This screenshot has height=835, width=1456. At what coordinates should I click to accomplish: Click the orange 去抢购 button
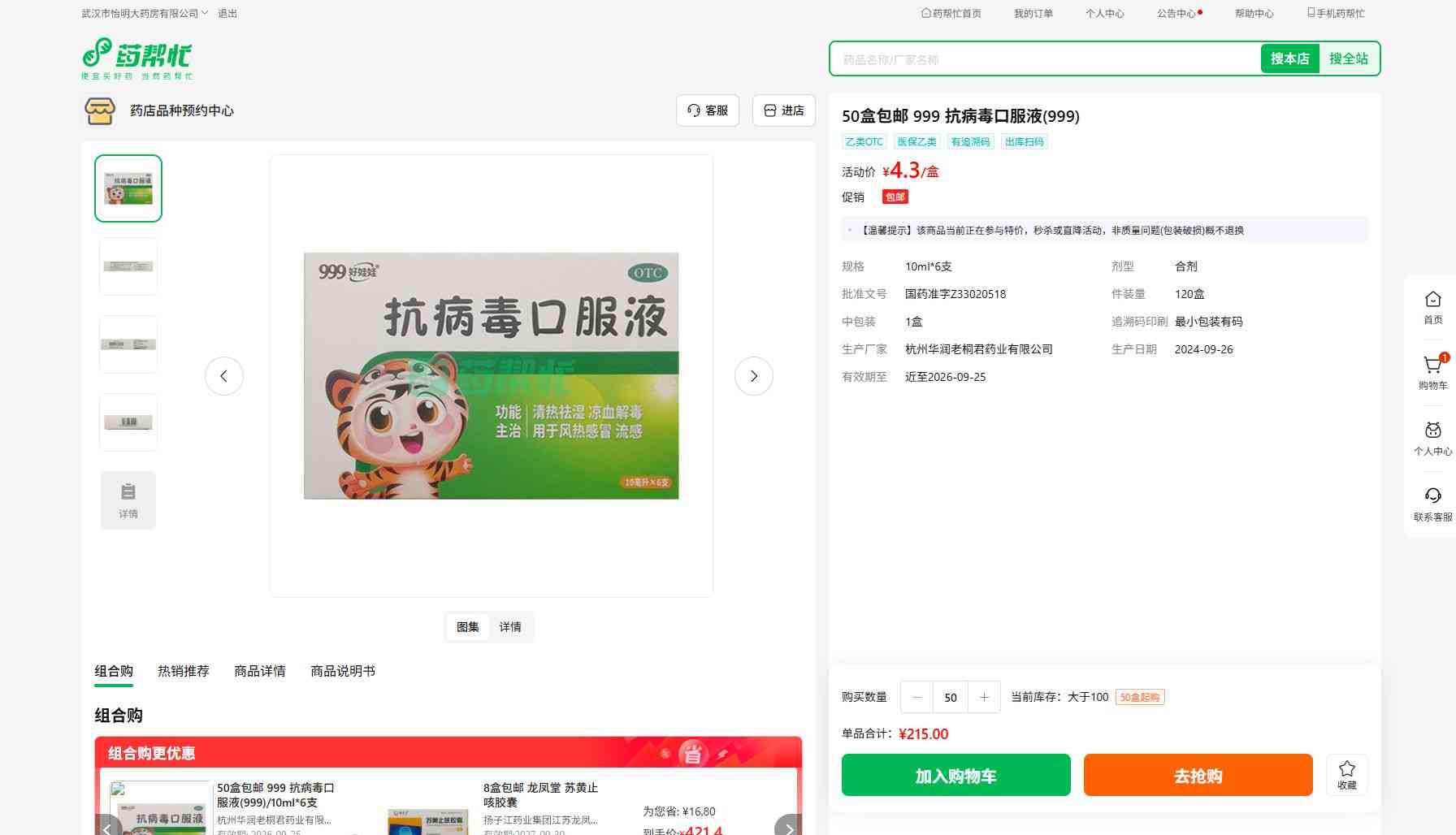click(1198, 775)
